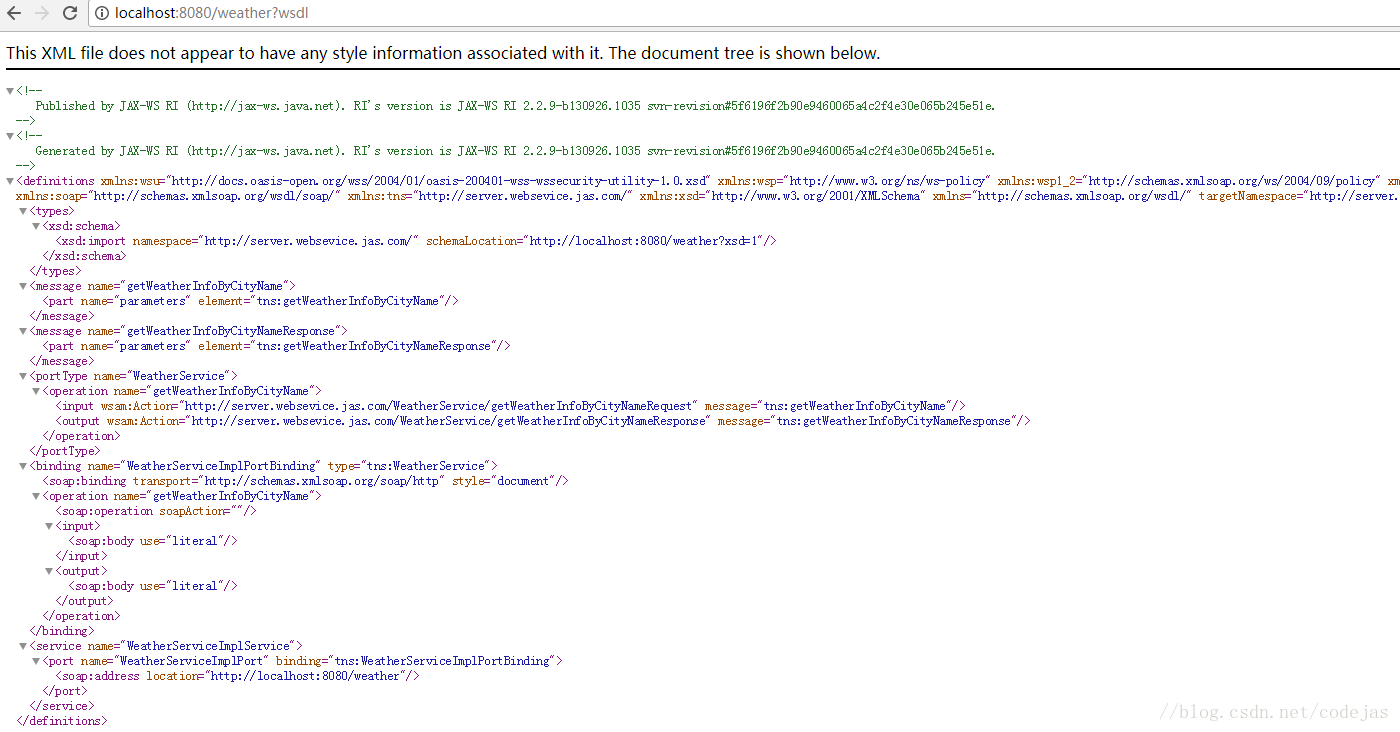Click the 'Generated by JAX-WS RI' comment text
Screen dimensions: 1400x732
pyautogui.click(x=515, y=151)
